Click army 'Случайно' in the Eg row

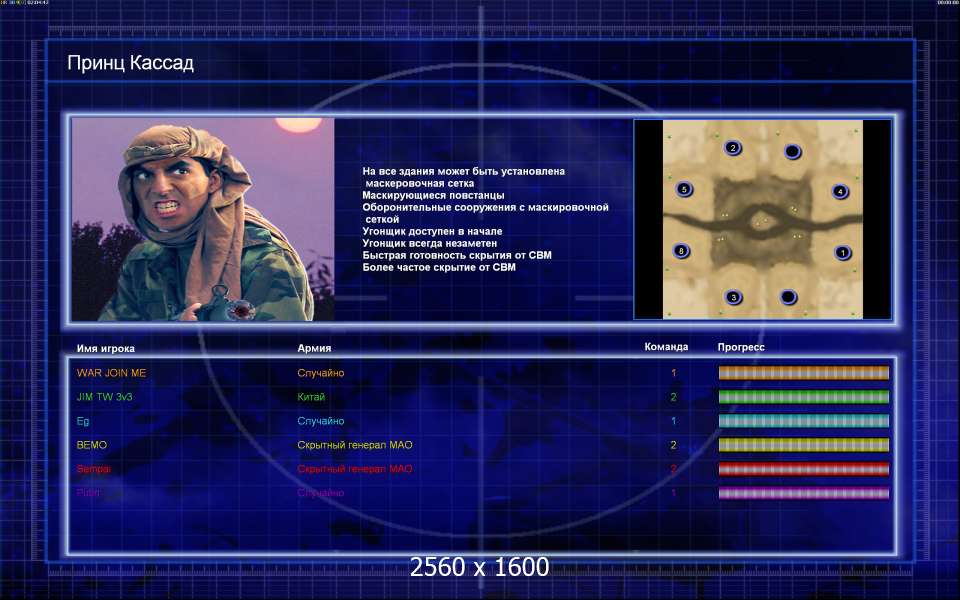[x=321, y=421]
